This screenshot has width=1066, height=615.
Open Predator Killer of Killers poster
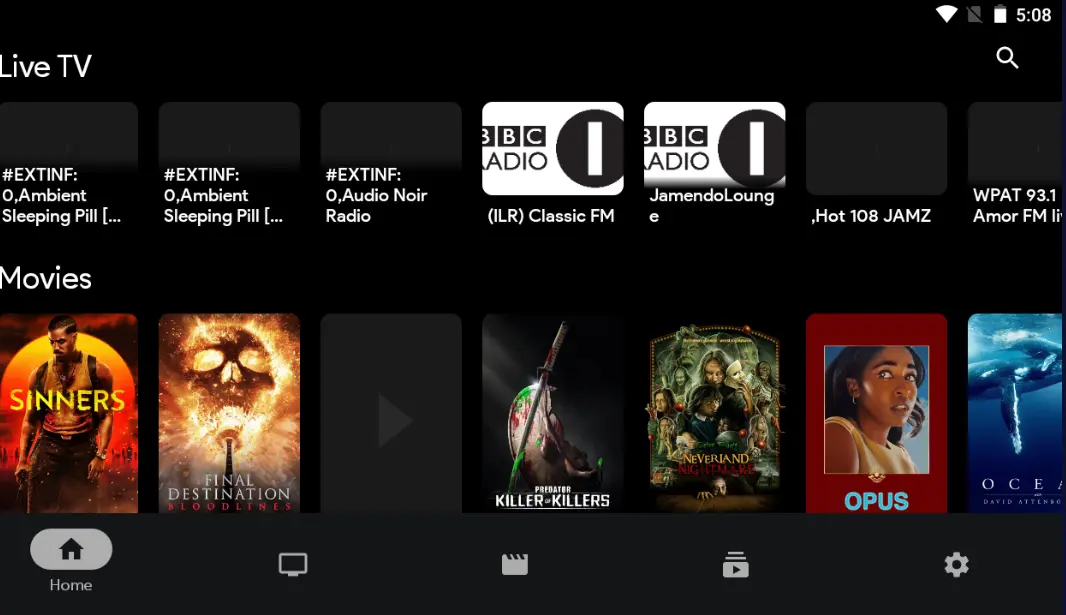click(553, 413)
